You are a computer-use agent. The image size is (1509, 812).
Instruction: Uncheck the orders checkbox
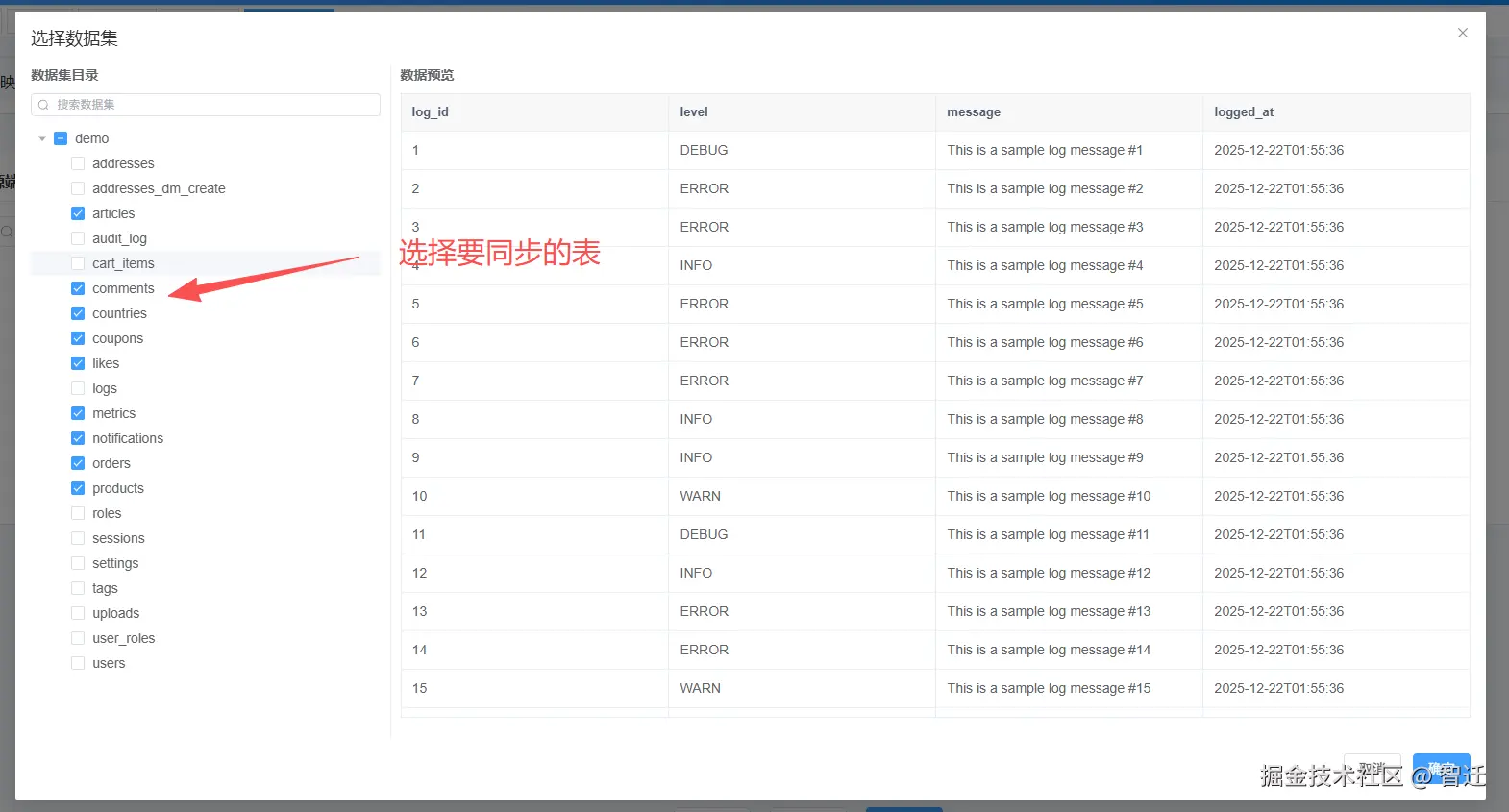tap(78, 463)
